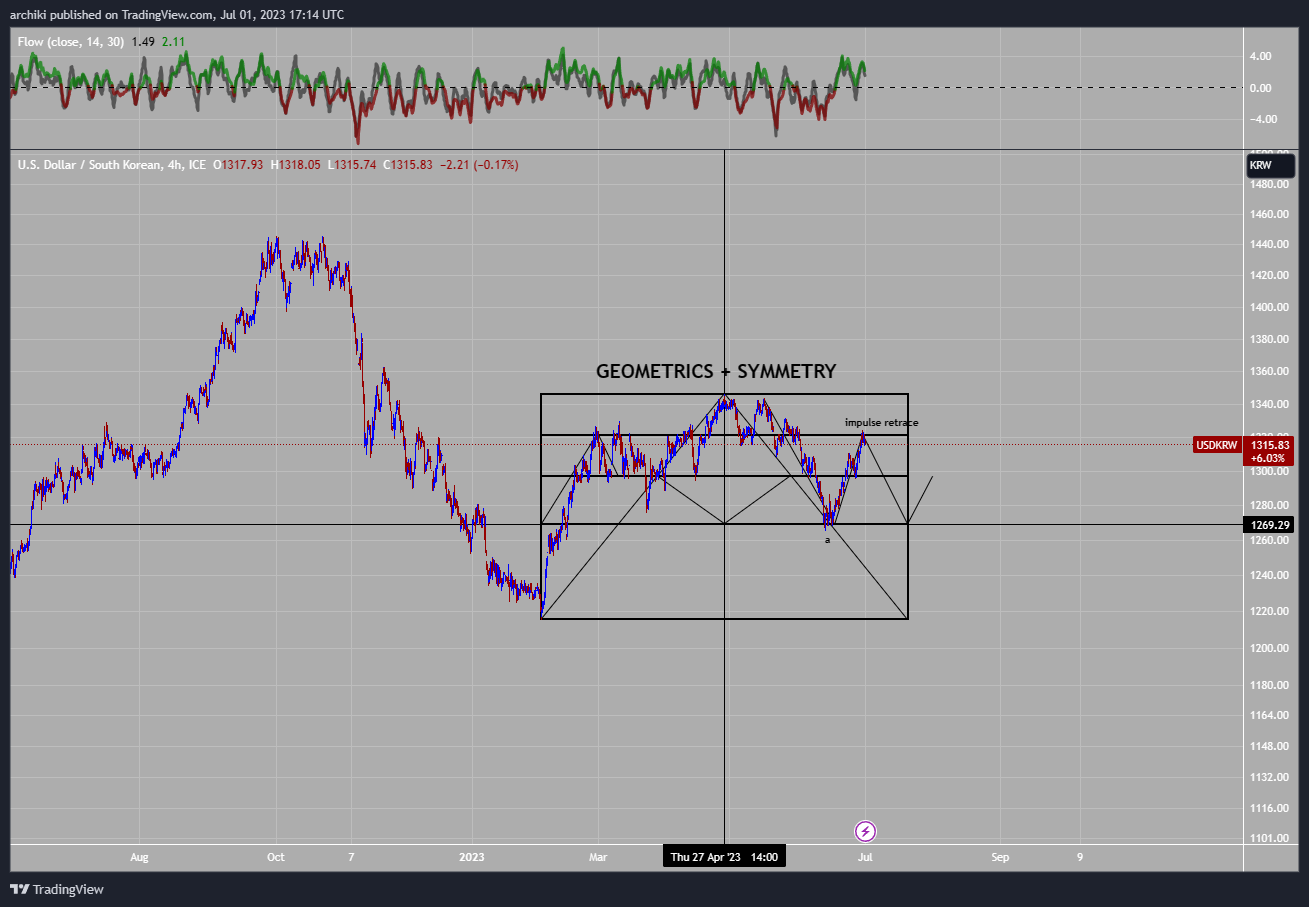Image resolution: width=1309 pixels, height=907 pixels.
Task: Click the Jul label on the time axis
Action: point(865,857)
